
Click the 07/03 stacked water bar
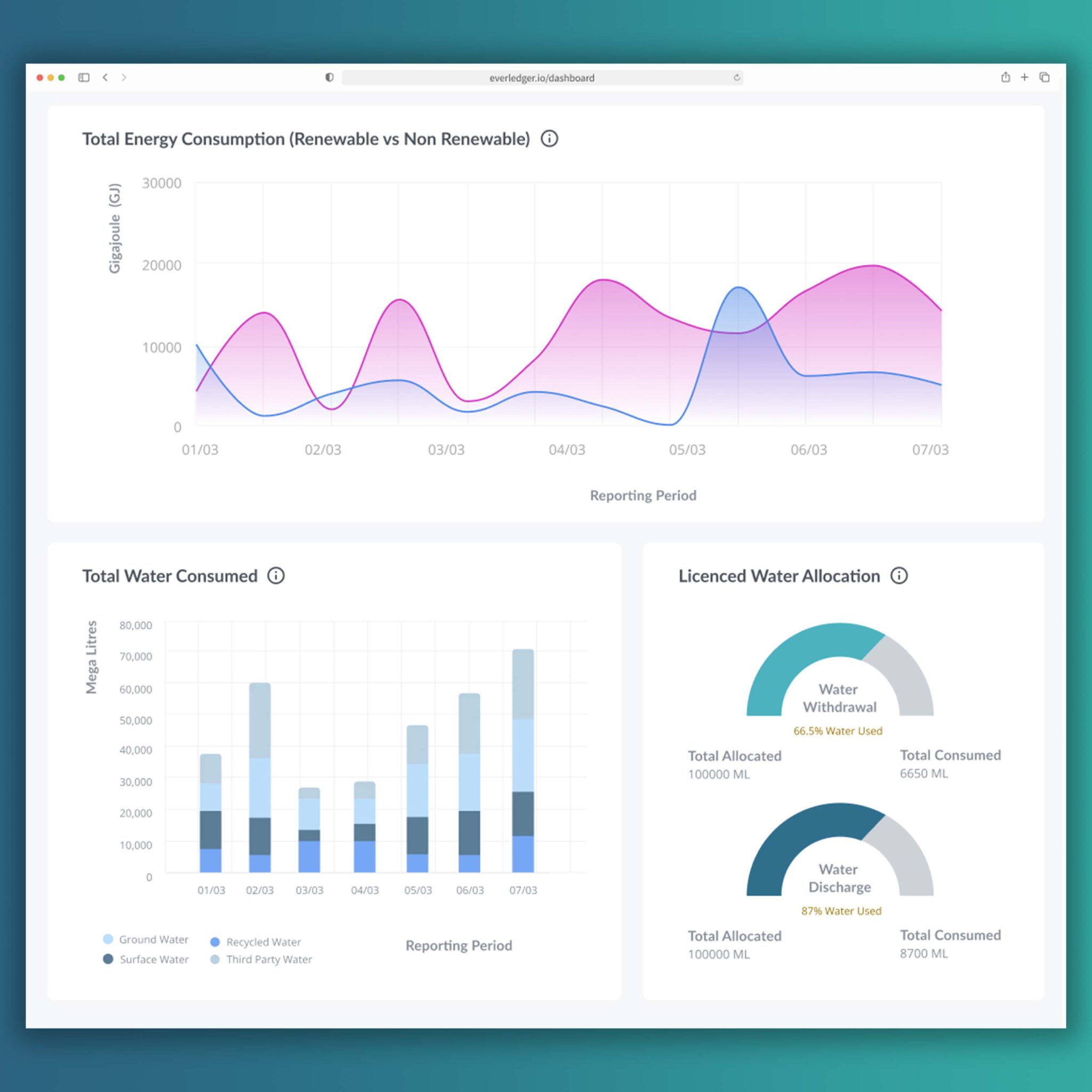(x=523, y=760)
